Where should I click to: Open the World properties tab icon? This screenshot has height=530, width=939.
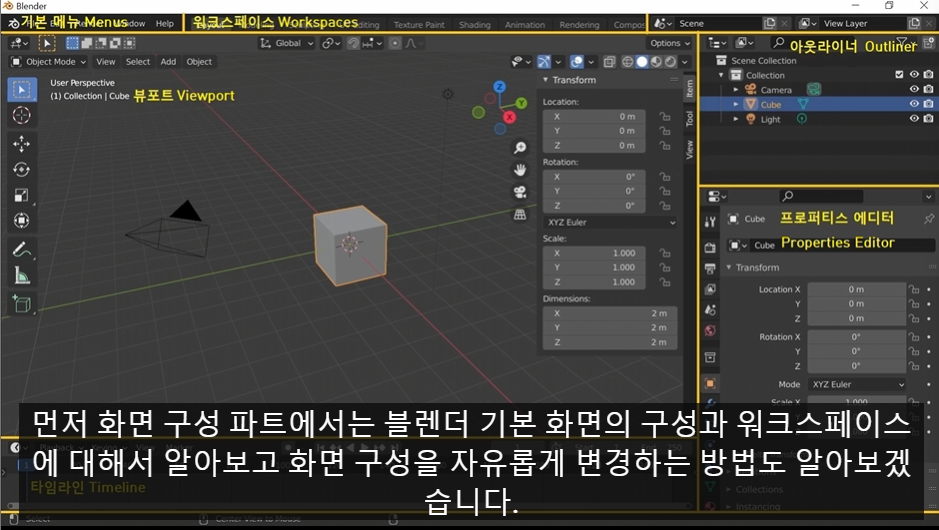[x=710, y=331]
